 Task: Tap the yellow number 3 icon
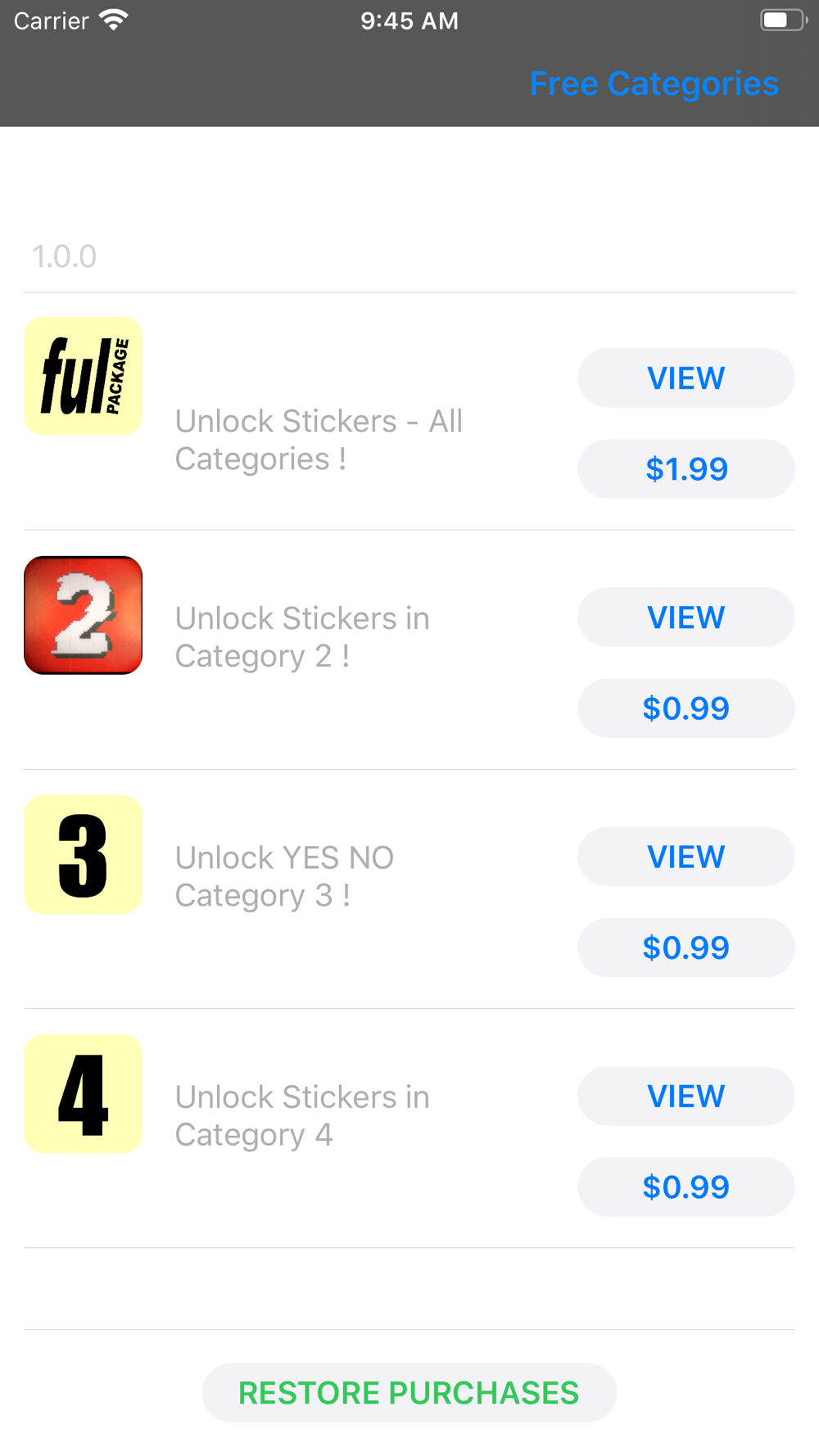(x=83, y=855)
